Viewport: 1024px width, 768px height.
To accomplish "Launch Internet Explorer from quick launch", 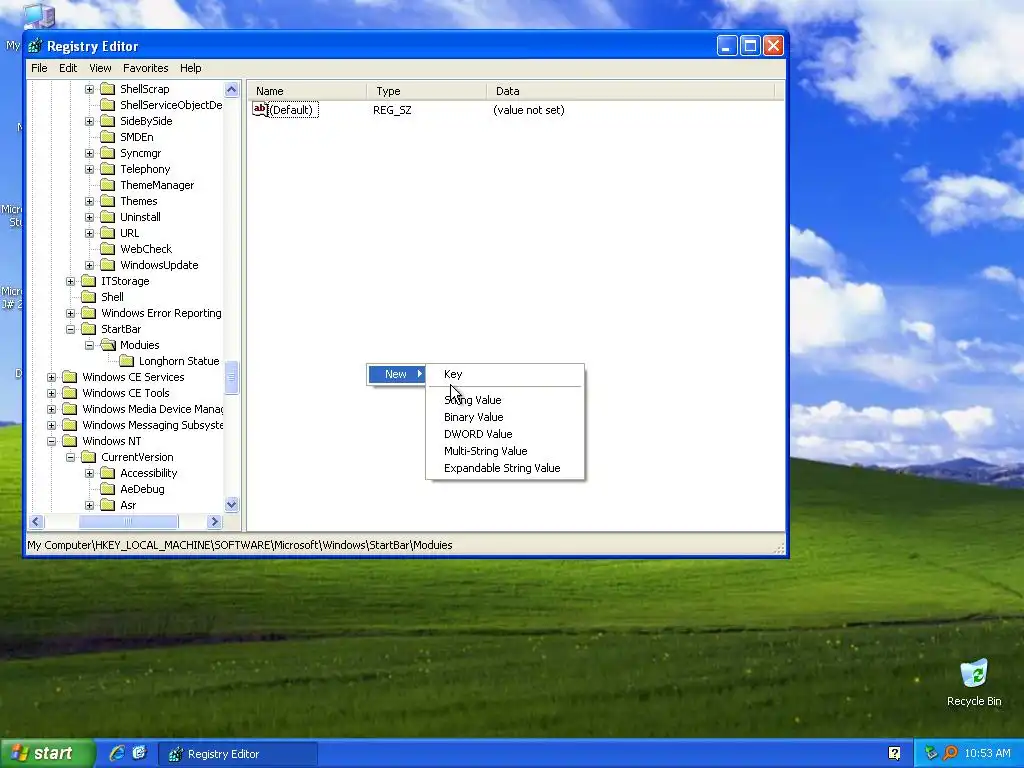I will pyautogui.click(x=117, y=753).
